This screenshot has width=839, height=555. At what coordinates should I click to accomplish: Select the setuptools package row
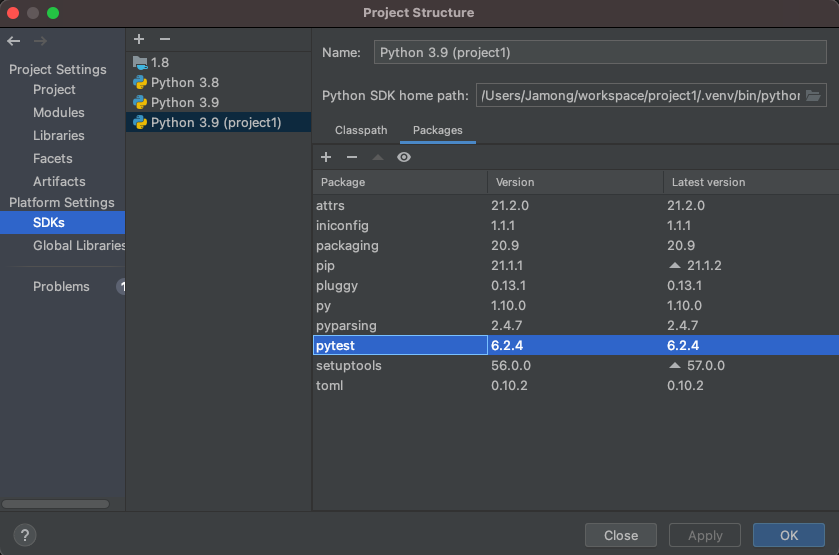click(x=576, y=366)
